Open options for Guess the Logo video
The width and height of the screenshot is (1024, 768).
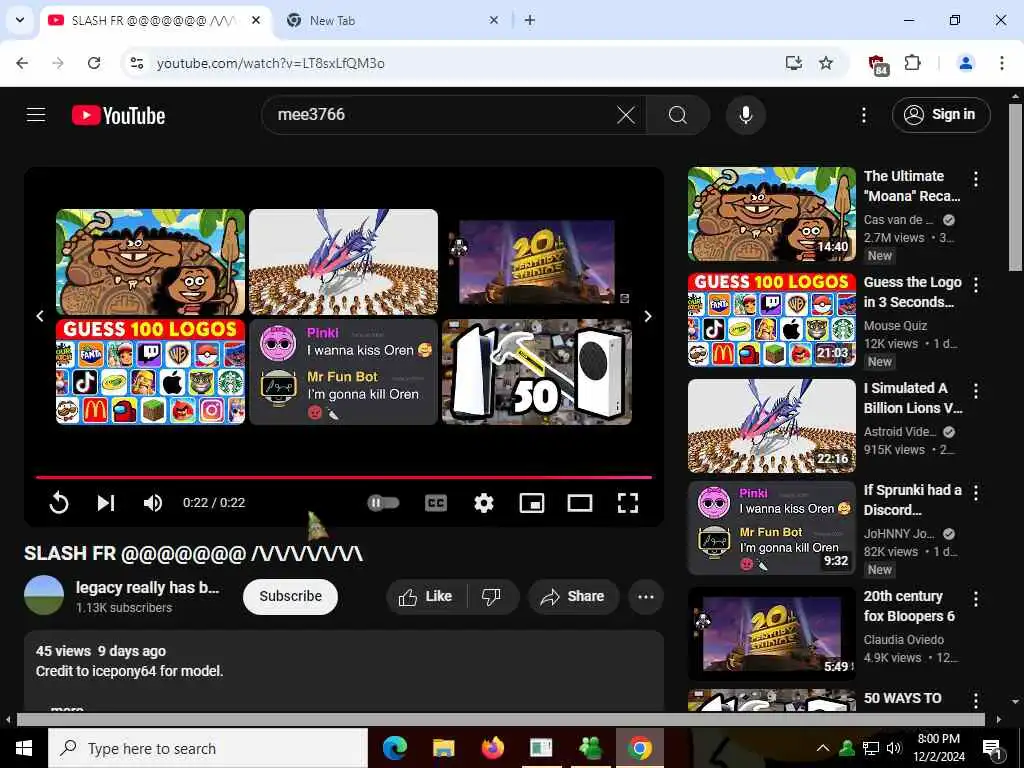pyautogui.click(x=976, y=285)
